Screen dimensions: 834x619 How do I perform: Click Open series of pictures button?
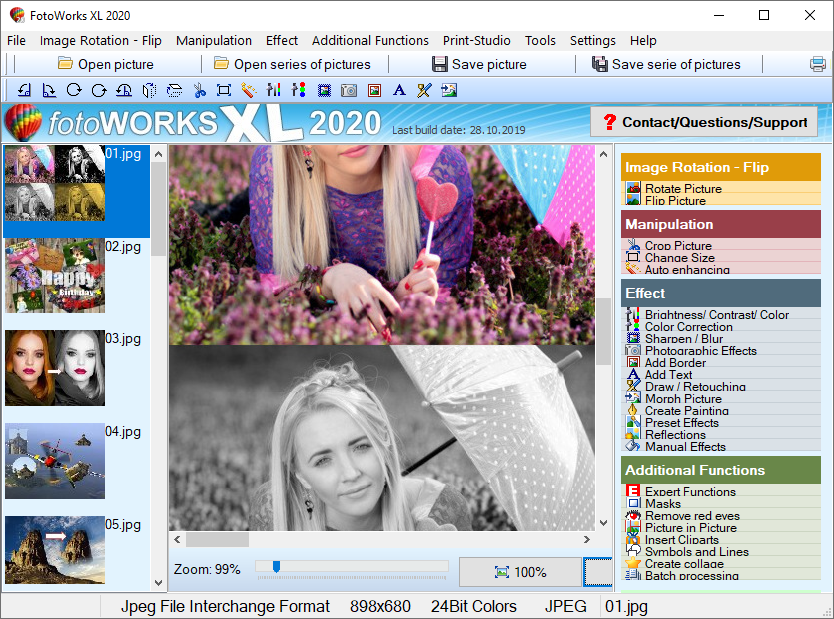coord(292,64)
